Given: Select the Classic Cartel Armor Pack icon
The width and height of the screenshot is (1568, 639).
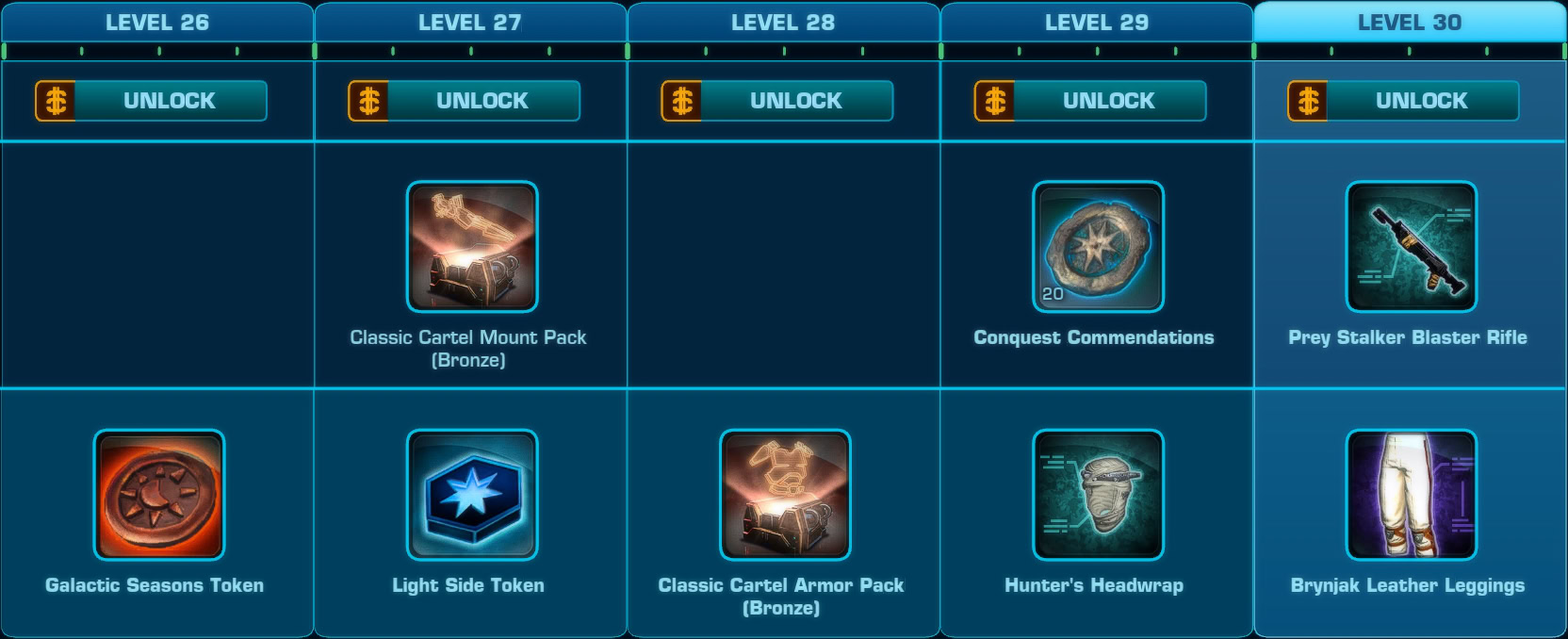Looking at the screenshot, I should point(785,495).
